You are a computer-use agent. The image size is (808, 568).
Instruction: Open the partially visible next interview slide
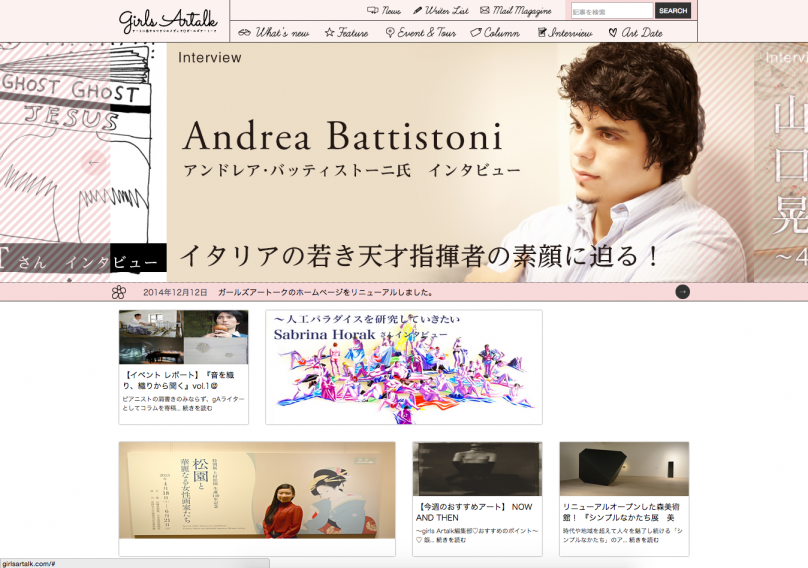coord(781,162)
